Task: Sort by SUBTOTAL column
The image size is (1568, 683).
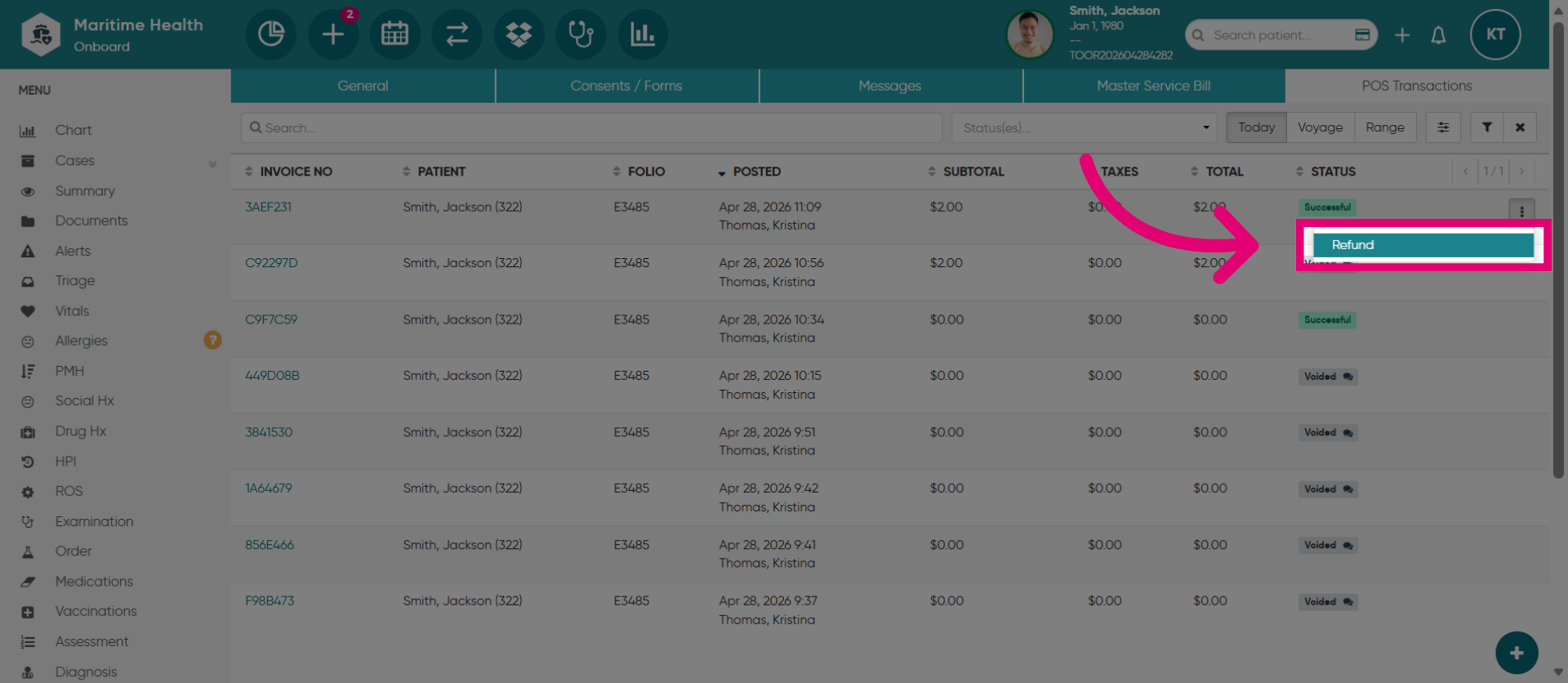Action: pos(966,172)
